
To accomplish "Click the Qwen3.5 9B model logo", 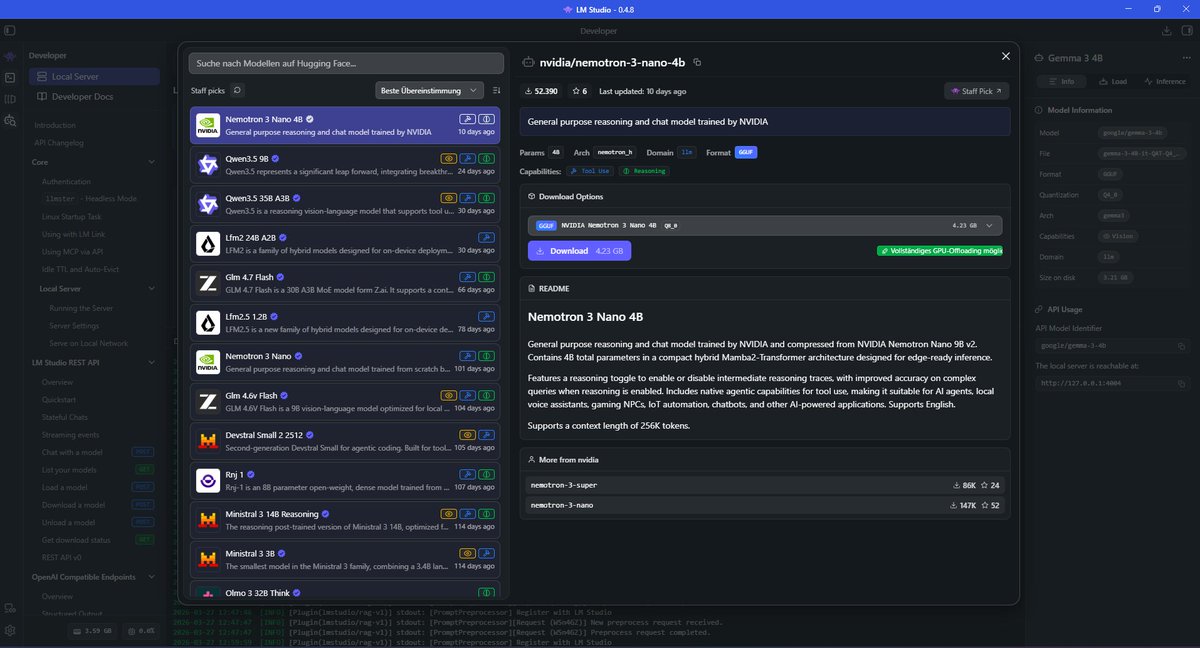I will (208, 164).
